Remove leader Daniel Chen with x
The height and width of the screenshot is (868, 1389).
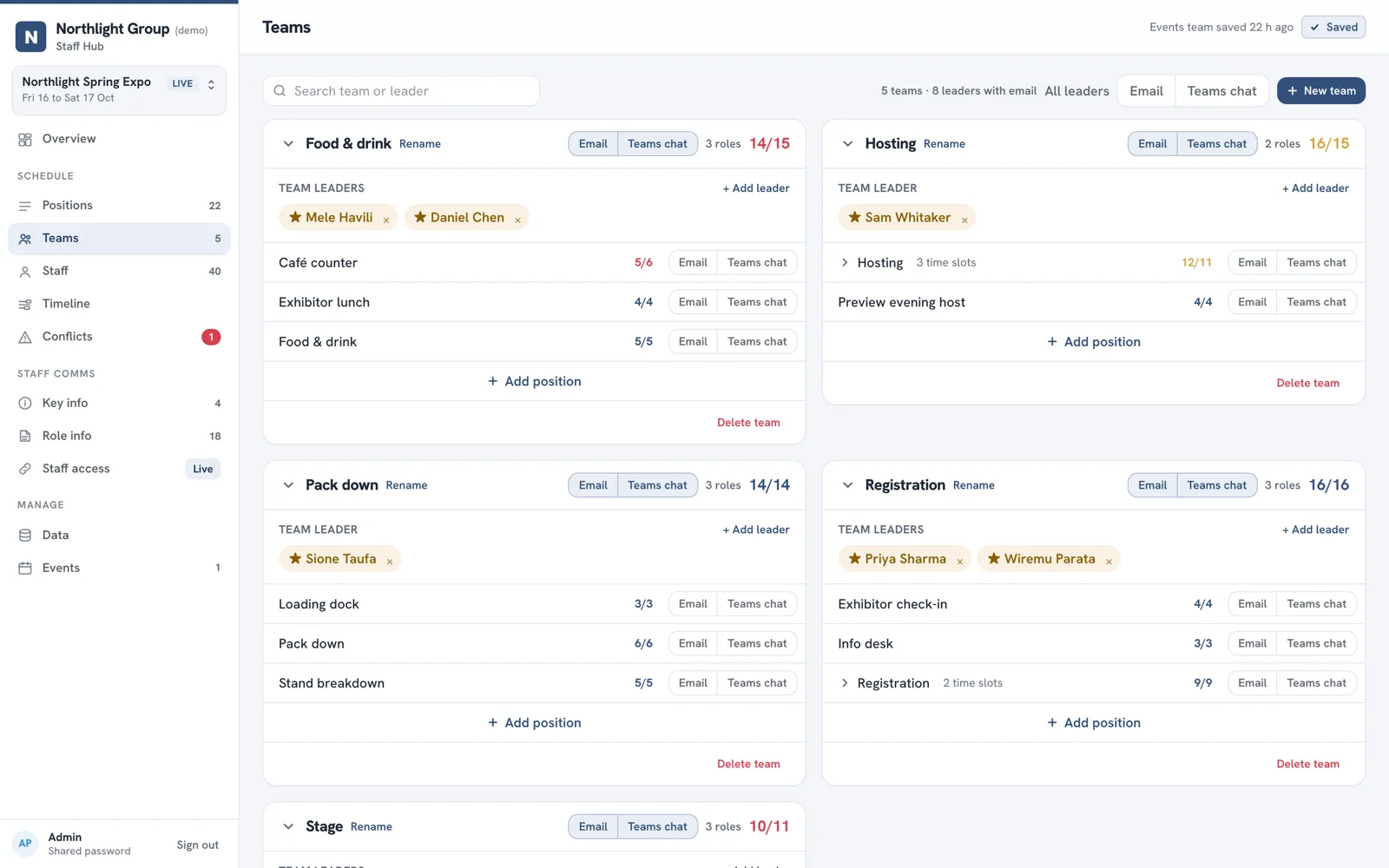[x=517, y=220]
